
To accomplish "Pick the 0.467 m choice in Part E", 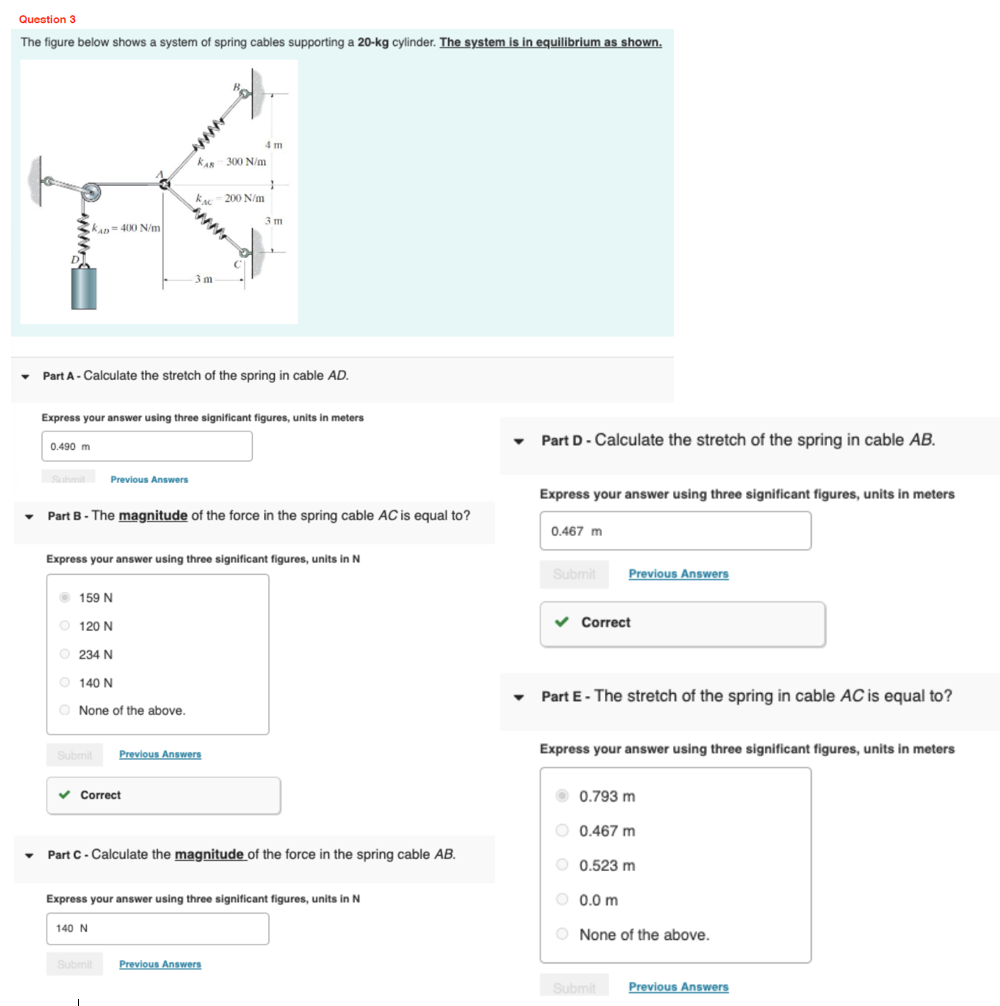I will [x=563, y=830].
